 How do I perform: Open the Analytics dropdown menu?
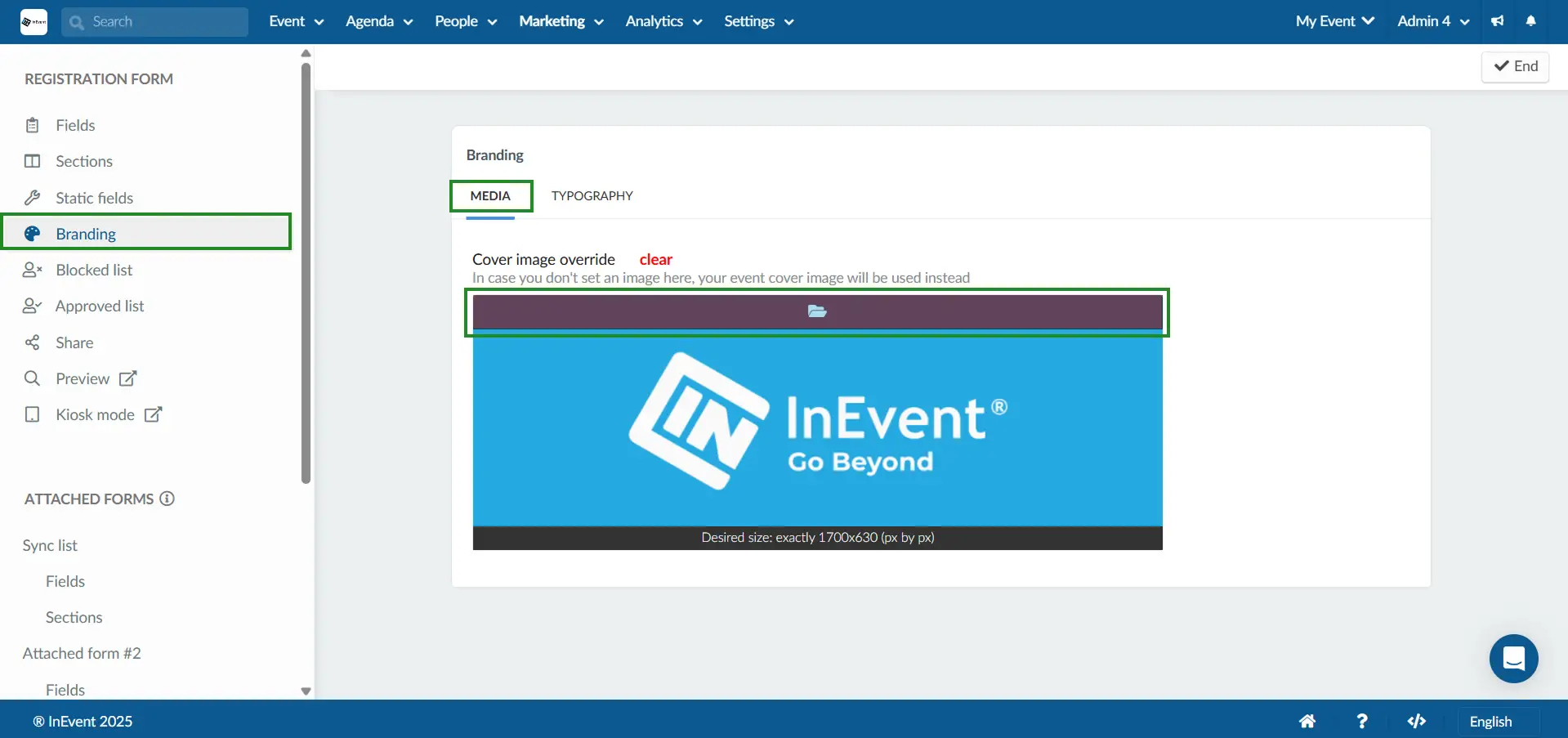click(663, 21)
